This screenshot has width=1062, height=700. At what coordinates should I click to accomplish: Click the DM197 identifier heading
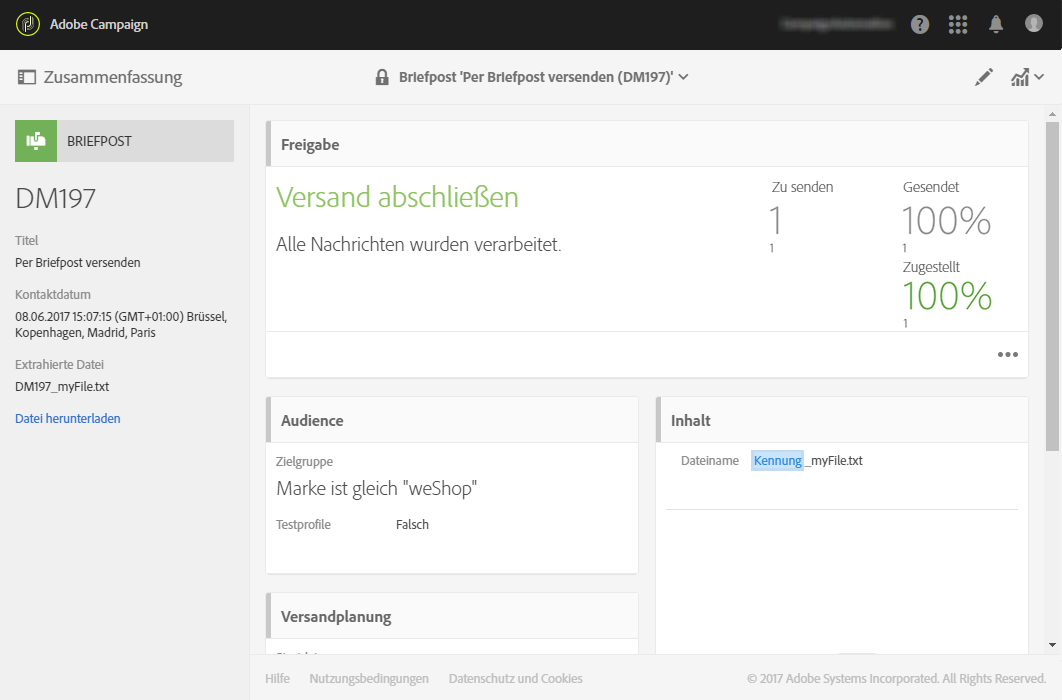[56, 198]
